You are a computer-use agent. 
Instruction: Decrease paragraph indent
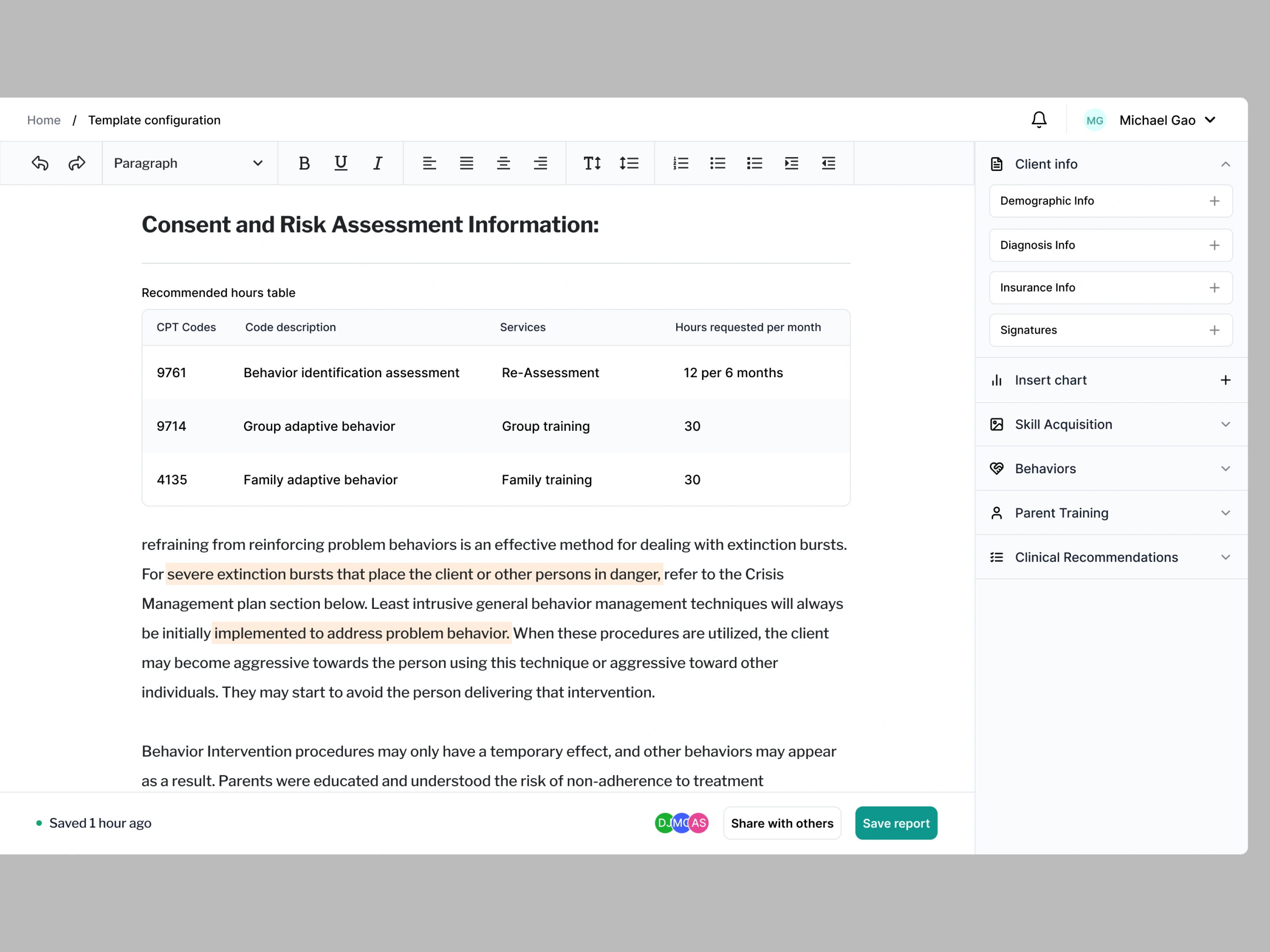[x=828, y=163]
